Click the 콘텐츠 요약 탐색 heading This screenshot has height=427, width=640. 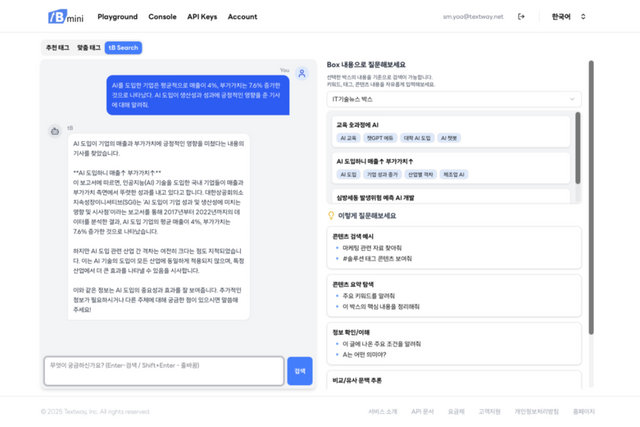pos(353,284)
